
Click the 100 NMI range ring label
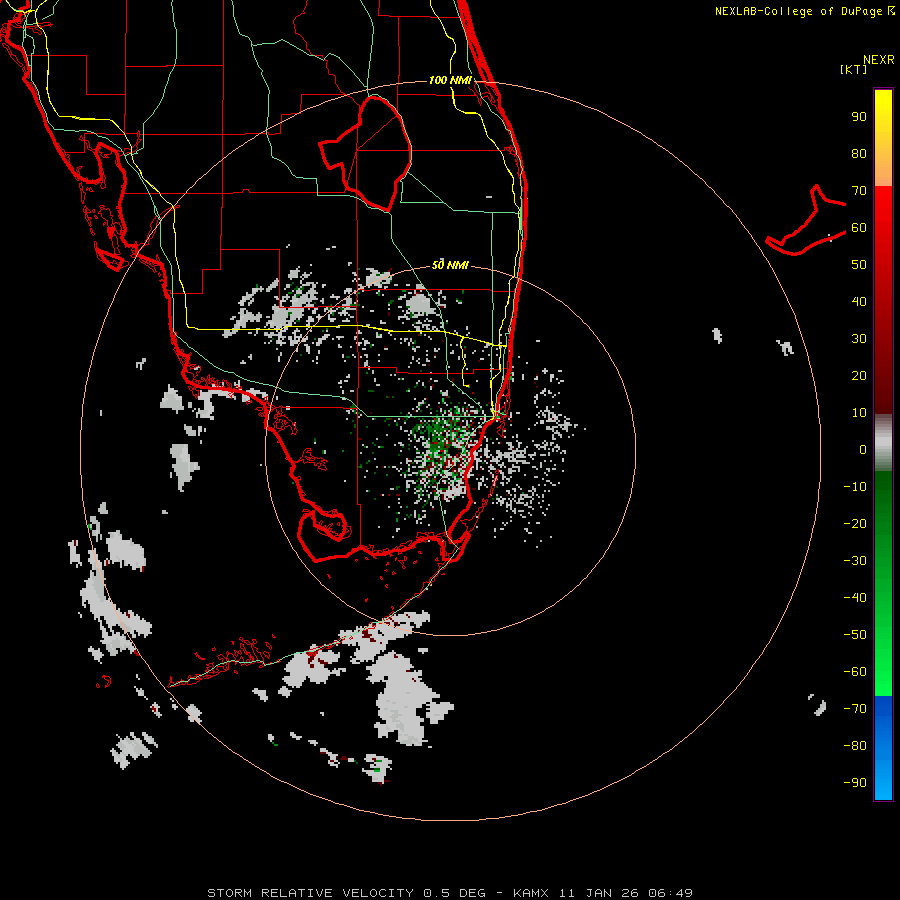click(x=450, y=80)
